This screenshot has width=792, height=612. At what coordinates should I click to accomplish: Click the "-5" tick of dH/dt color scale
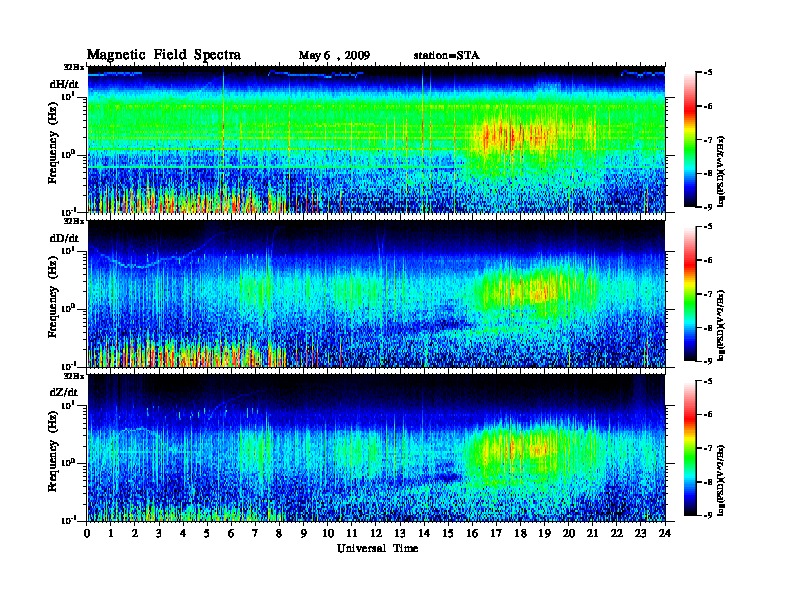click(x=707, y=73)
